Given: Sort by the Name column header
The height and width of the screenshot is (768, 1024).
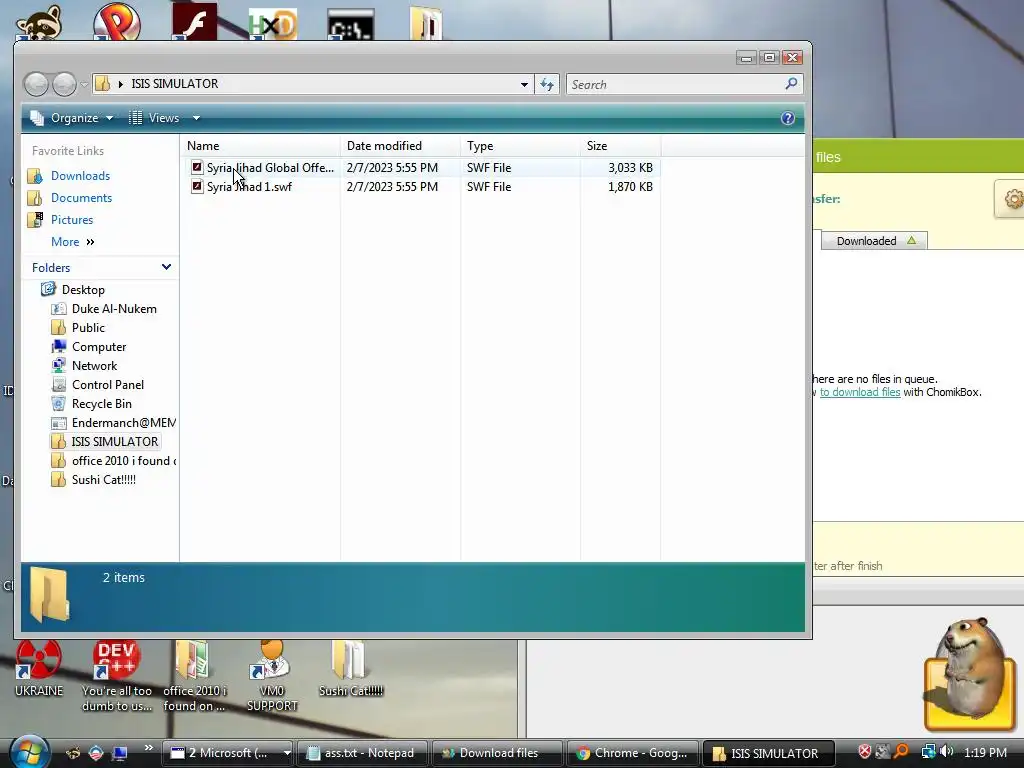Looking at the screenshot, I should [260, 146].
